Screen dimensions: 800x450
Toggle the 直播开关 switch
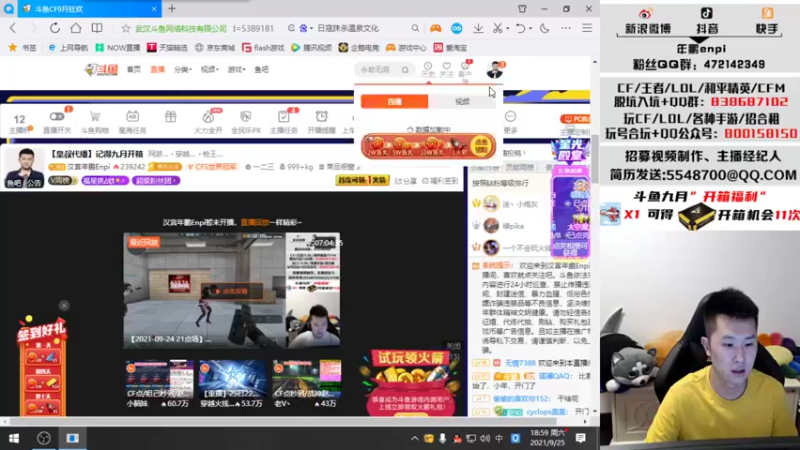(57, 122)
